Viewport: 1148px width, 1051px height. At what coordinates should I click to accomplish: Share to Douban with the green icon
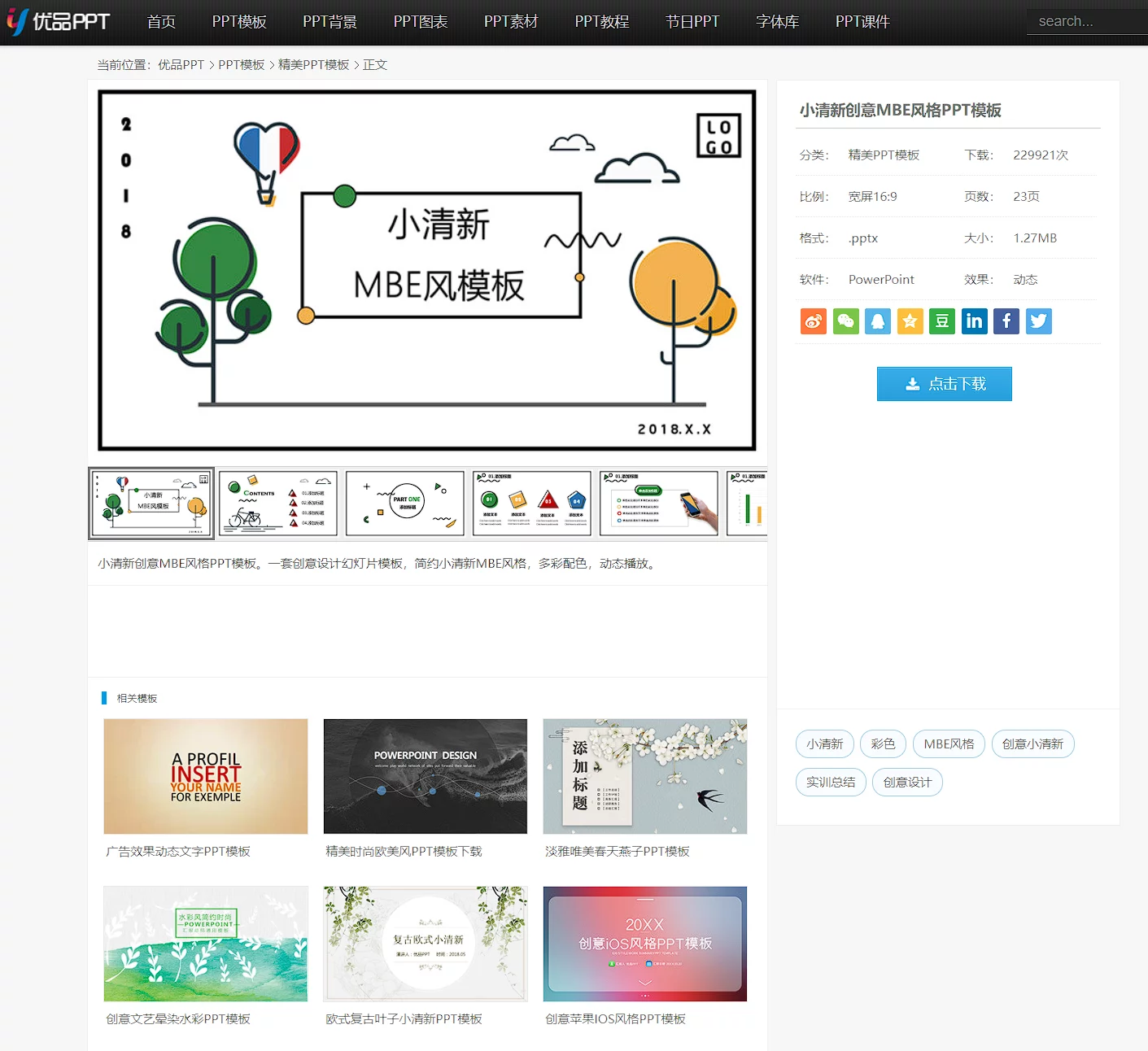coord(941,321)
